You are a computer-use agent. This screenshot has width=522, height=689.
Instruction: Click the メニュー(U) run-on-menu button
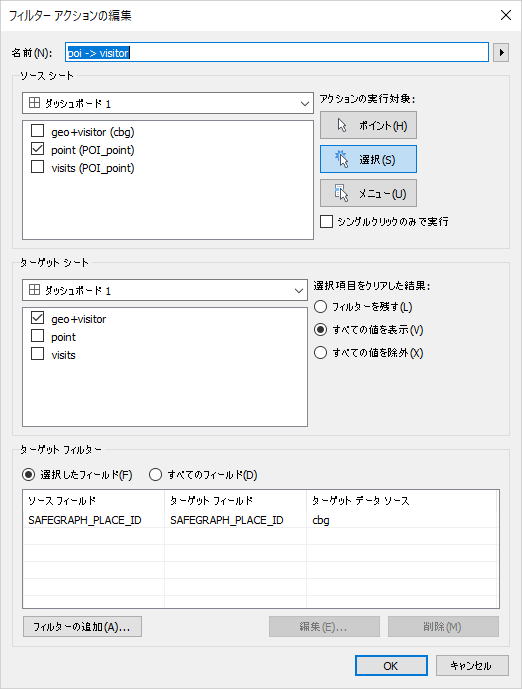tap(368, 193)
